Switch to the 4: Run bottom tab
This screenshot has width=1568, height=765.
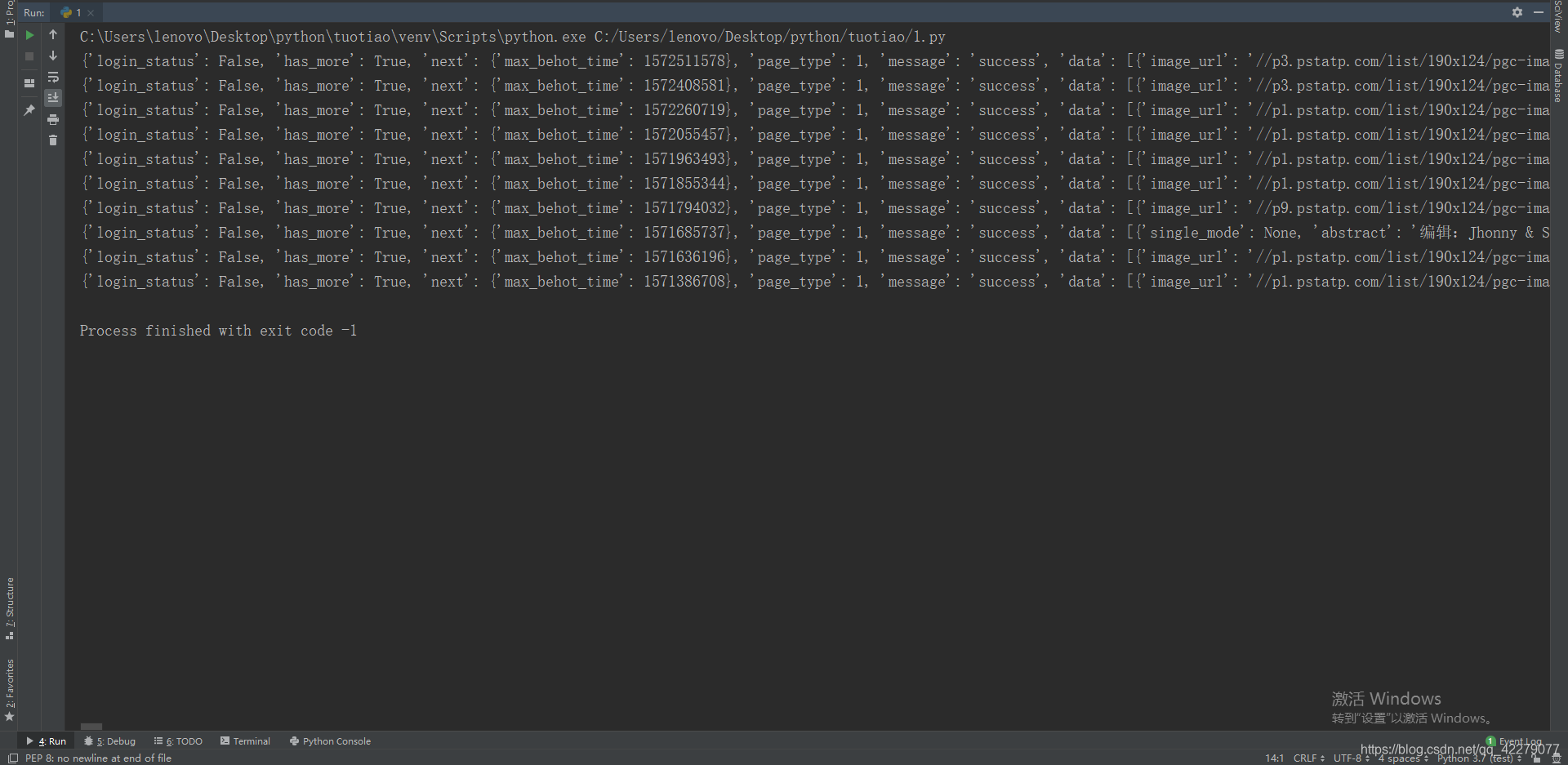coord(47,741)
